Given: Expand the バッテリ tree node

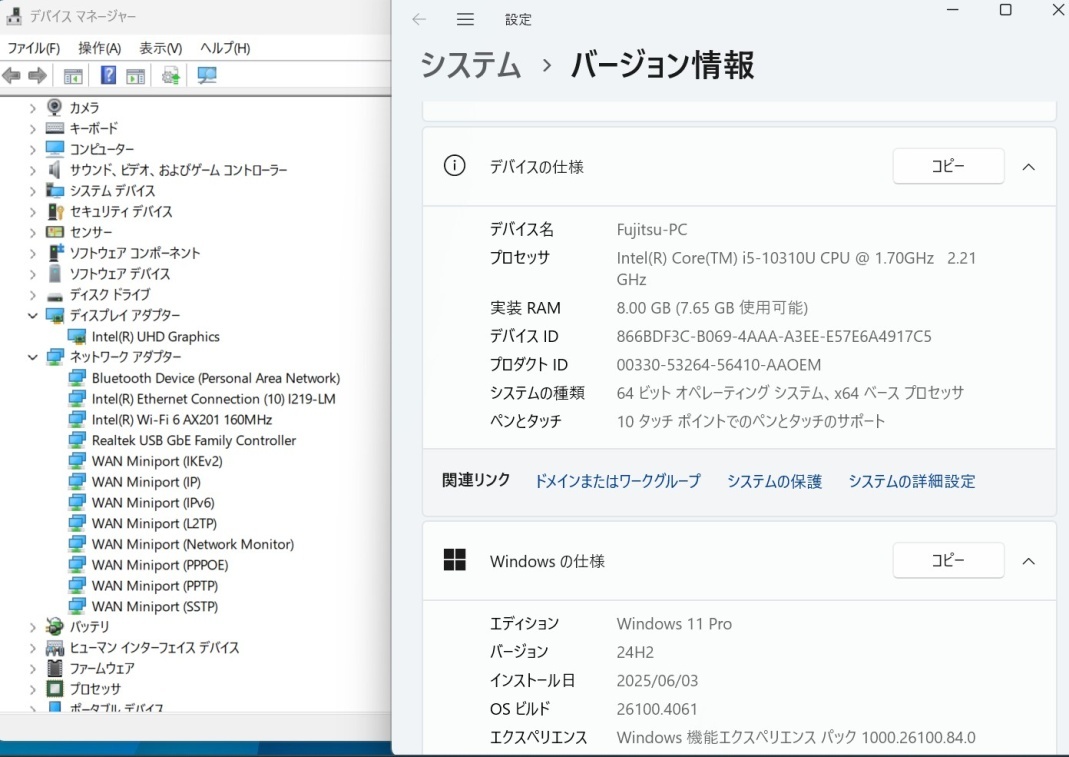Looking at the screenshot, I should coord(32,627).
